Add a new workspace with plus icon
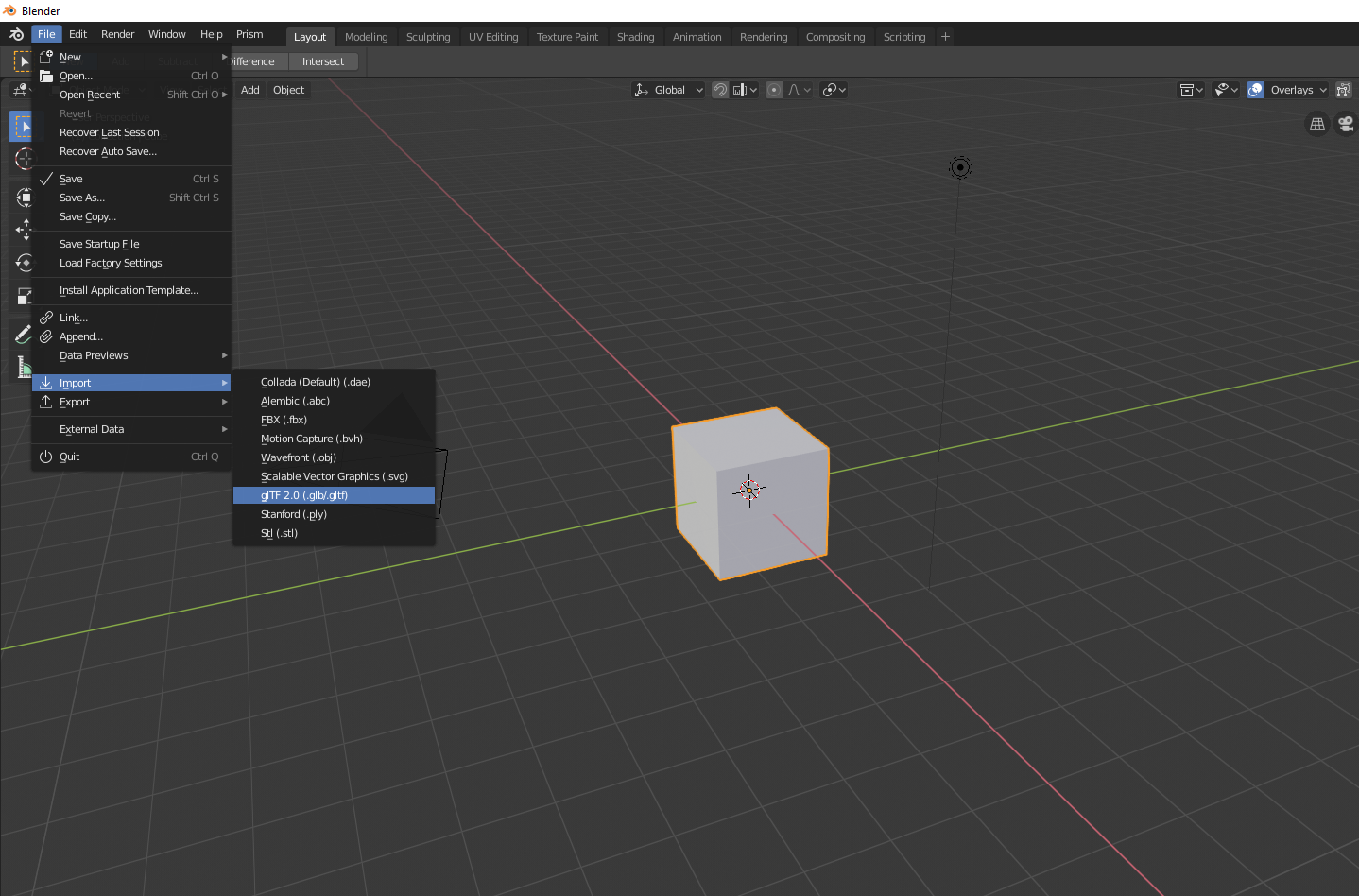1359x896 pixels. [x=945, y=37]
